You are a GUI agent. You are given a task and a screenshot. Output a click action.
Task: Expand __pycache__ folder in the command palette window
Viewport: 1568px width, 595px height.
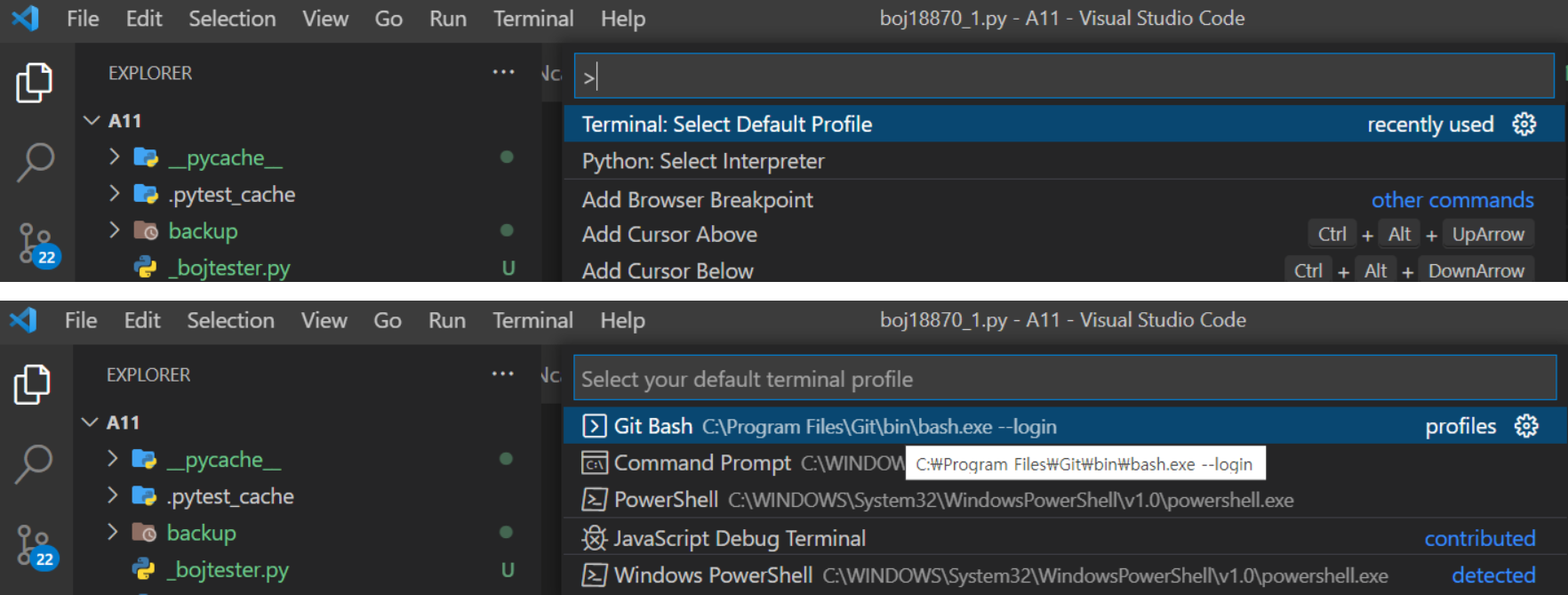point(114,157)
